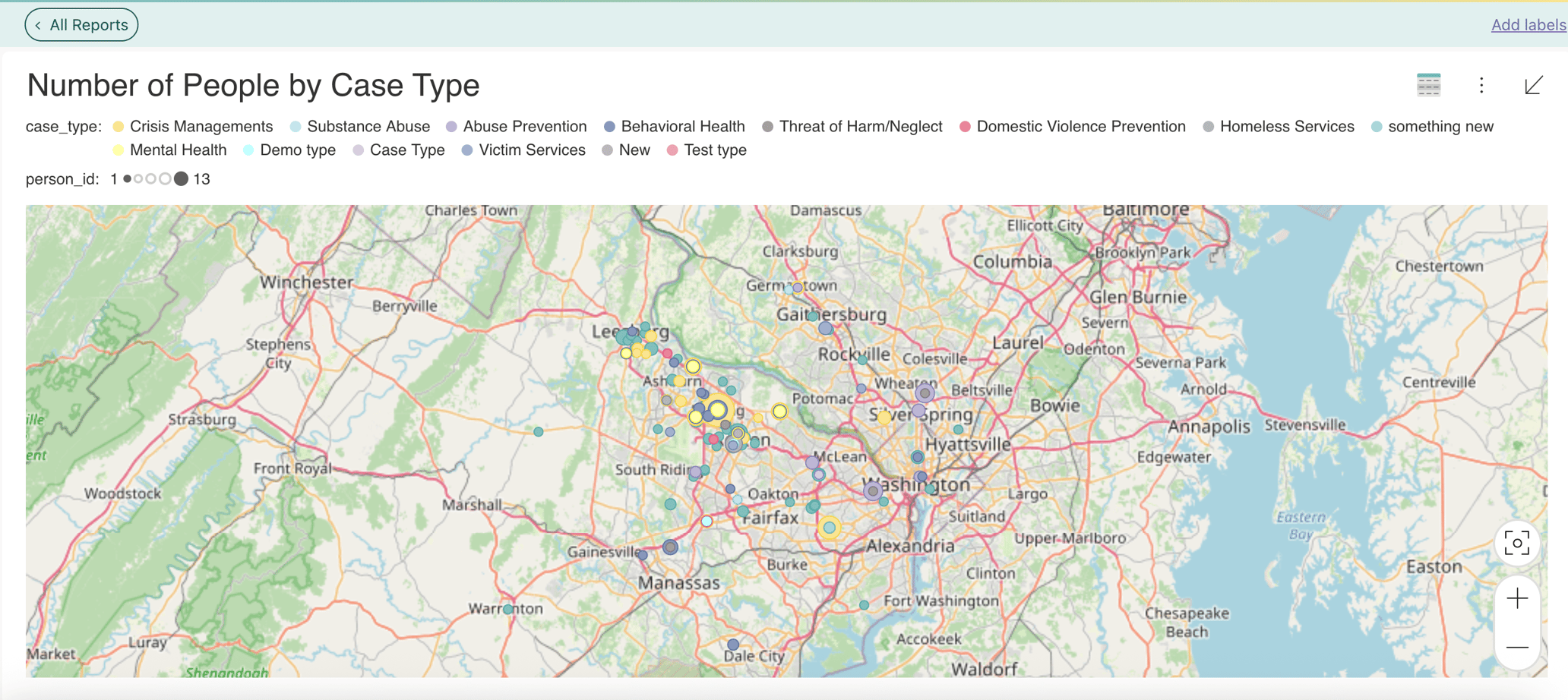Open the three-dot options menu
This screenshot has height=700, width=1568.
coord(1481,85)
